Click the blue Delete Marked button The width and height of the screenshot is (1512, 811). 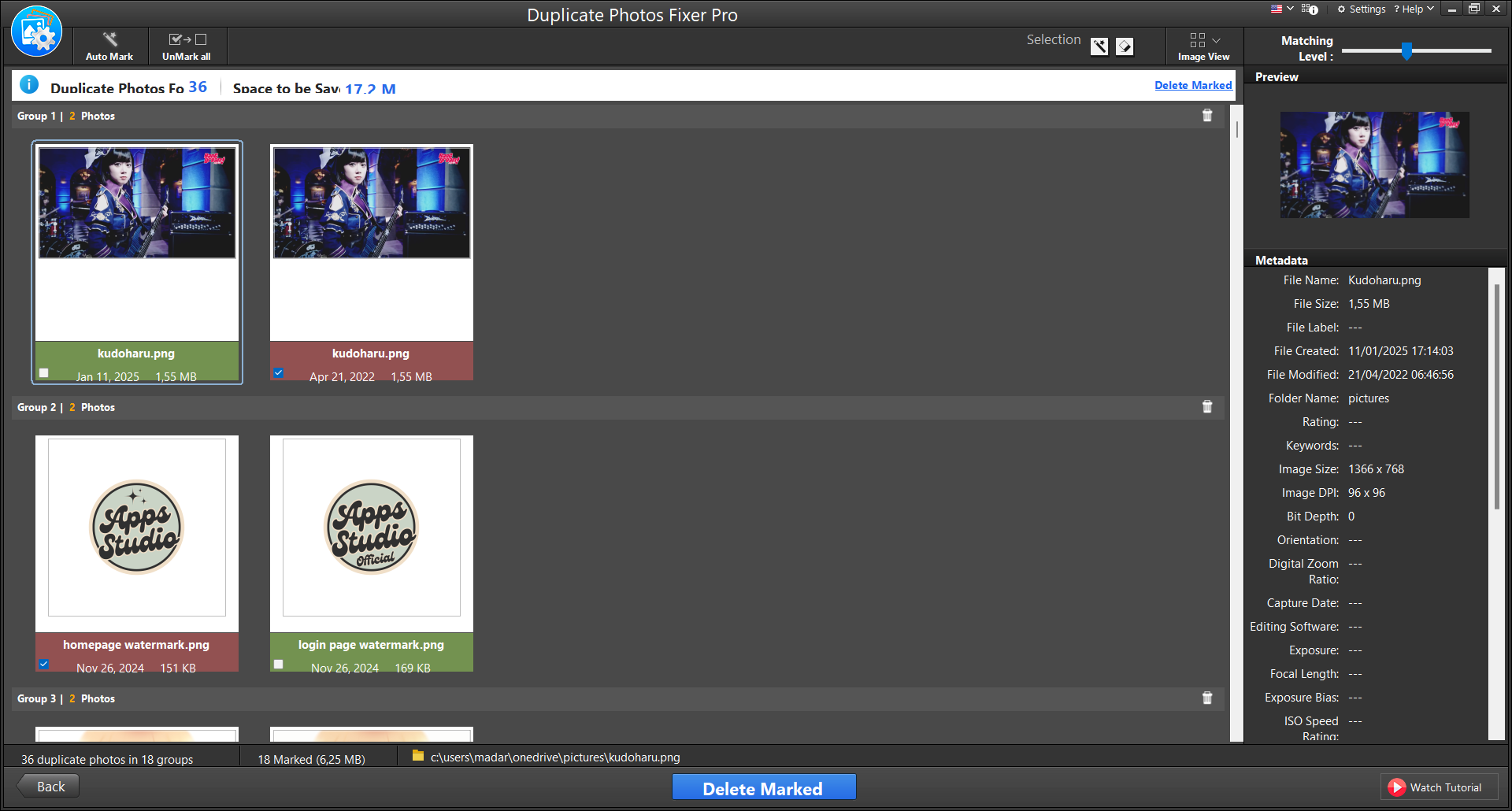click(763, 787)
